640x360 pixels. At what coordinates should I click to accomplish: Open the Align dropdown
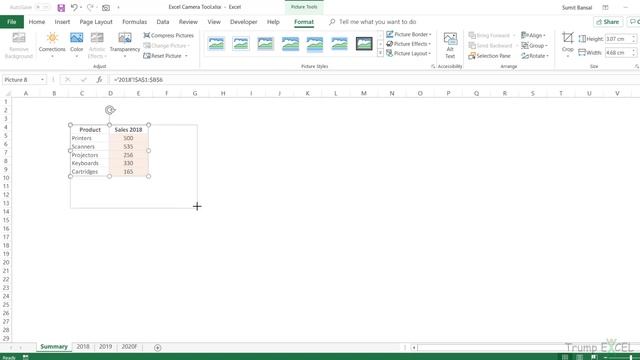pyautogui.click(x=533, y=36)
